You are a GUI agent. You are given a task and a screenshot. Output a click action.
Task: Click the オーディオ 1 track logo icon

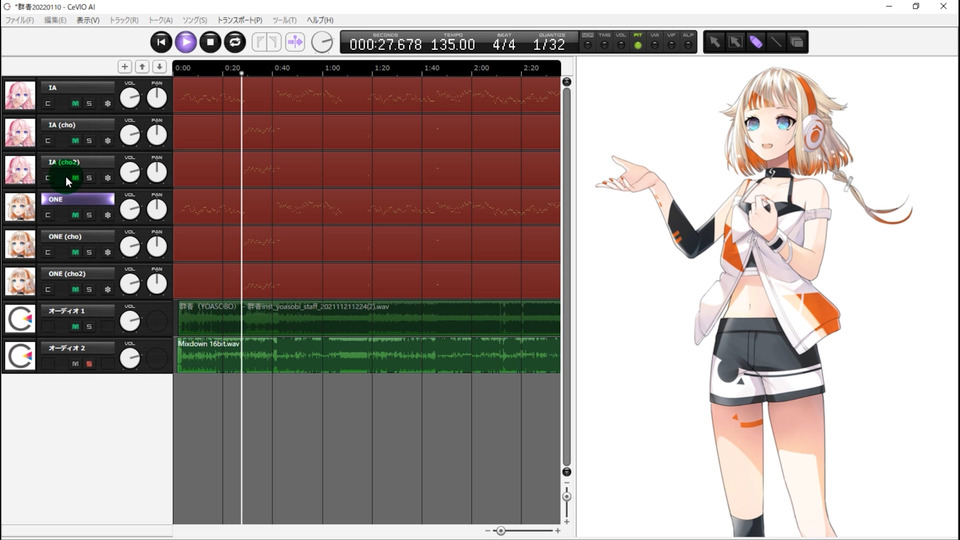20,319
